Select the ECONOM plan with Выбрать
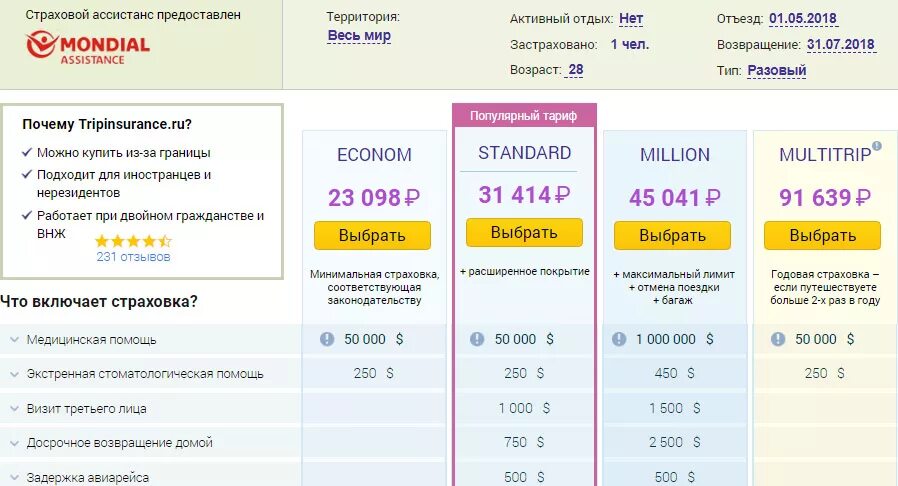Viewport: 898px width, 486px height. point(372,235)
